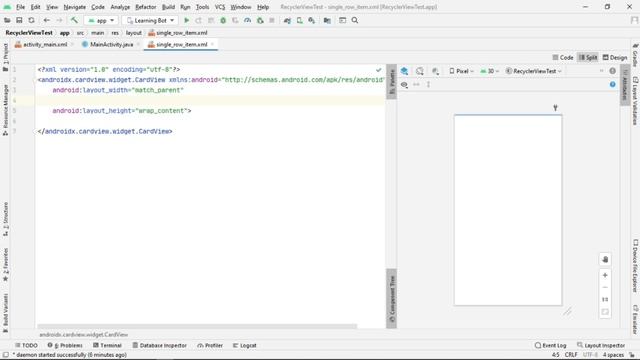Screen dimensions: 640x360
Task: Click the Back navigation arrow
Action: pos(47,20)
